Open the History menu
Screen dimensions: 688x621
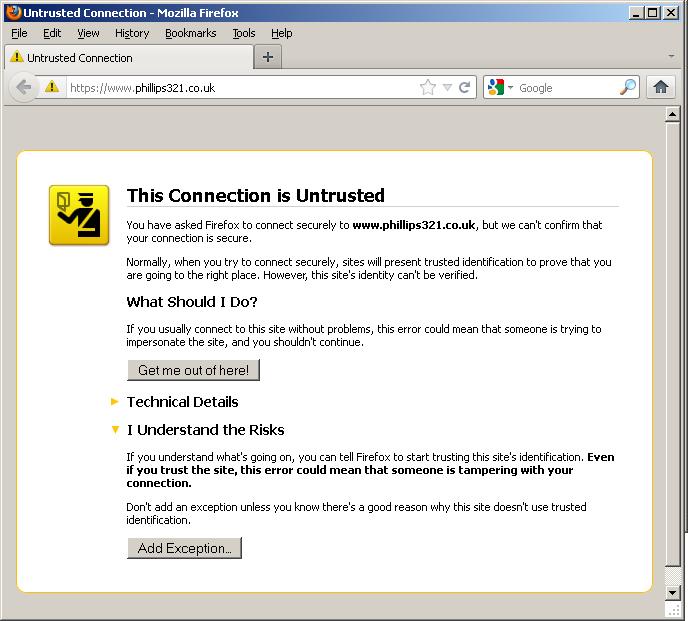pos(132,33)
